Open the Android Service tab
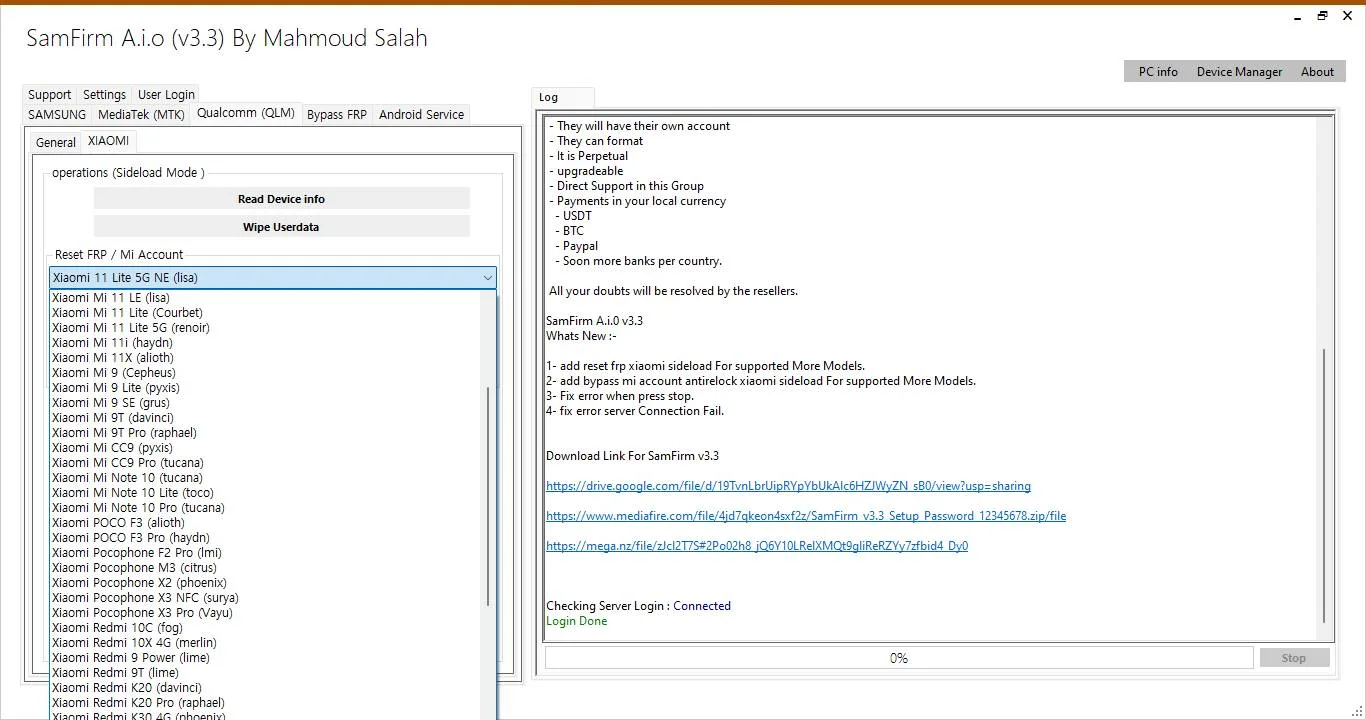 point(421,115)
